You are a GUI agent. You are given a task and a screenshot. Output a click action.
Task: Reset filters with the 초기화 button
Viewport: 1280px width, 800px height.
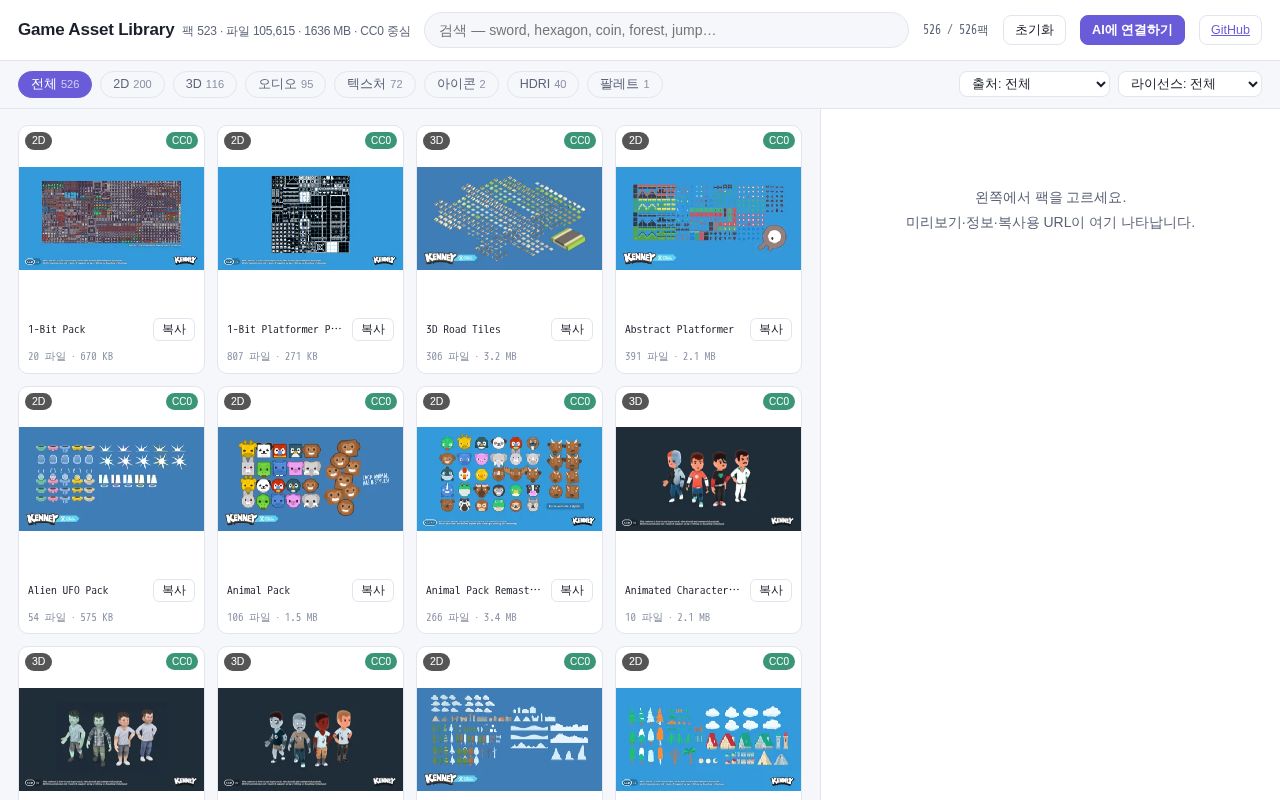[x=1034, y=30]
